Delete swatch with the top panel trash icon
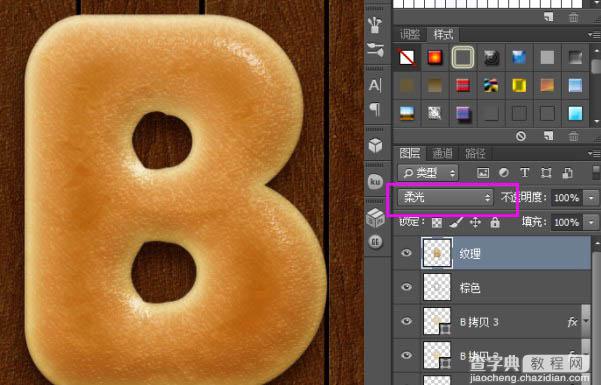601x385 pixels. tap(573, 17)
